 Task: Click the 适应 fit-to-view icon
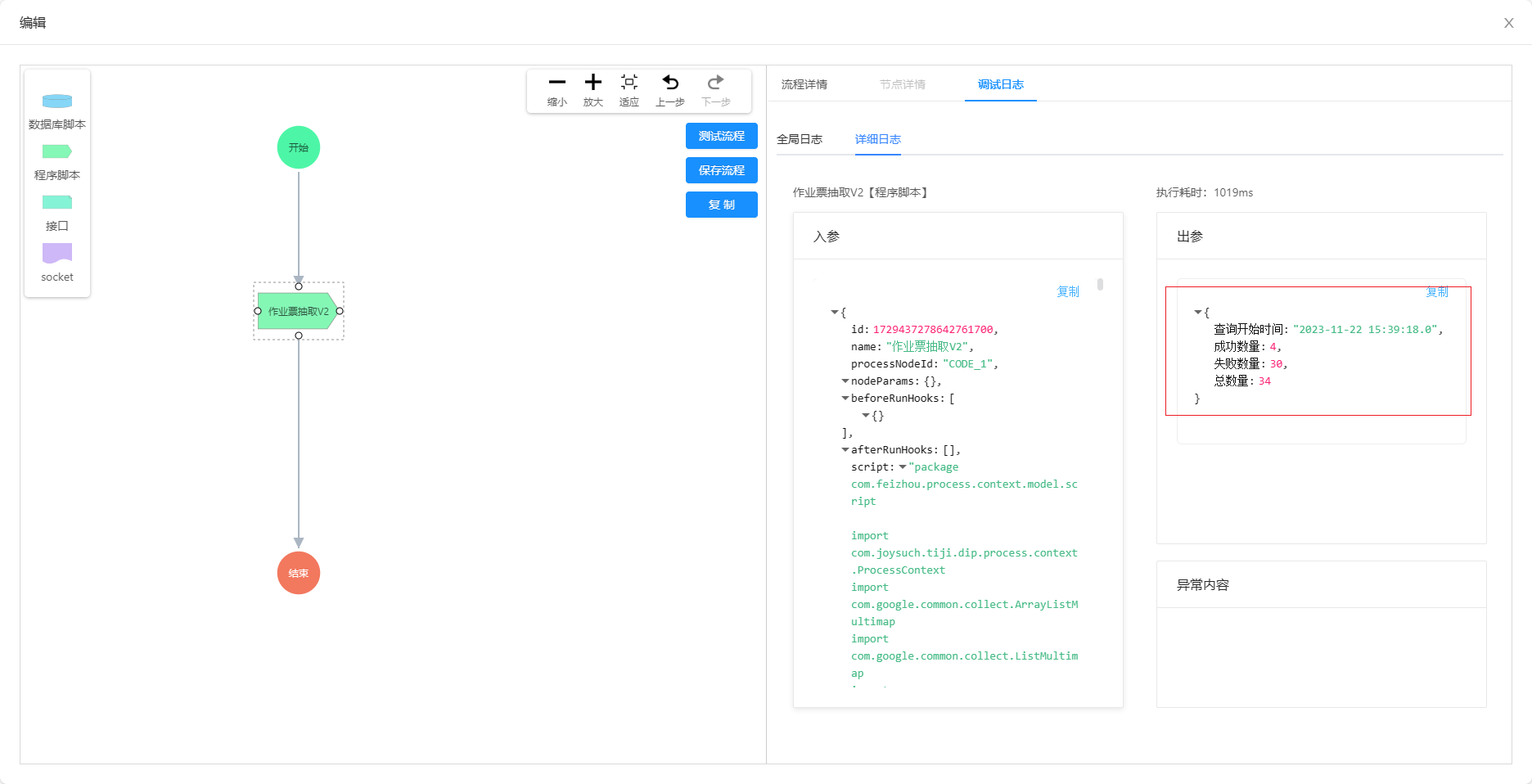[x=629, y=82]
